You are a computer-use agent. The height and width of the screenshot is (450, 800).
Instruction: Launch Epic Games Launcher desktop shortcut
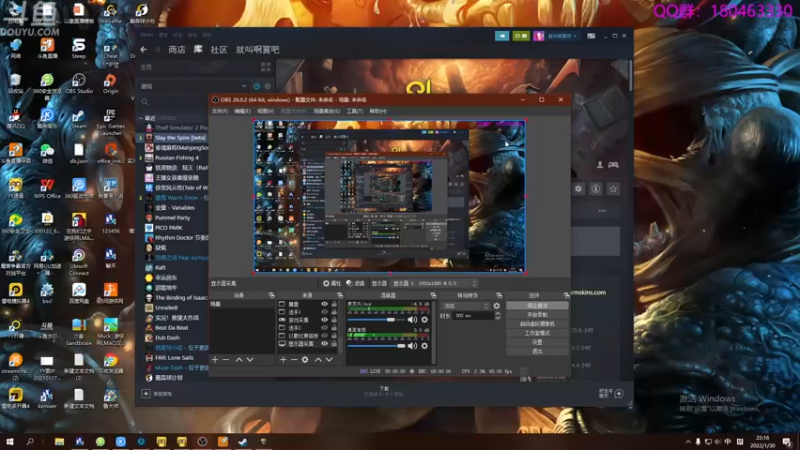[110, 122]
